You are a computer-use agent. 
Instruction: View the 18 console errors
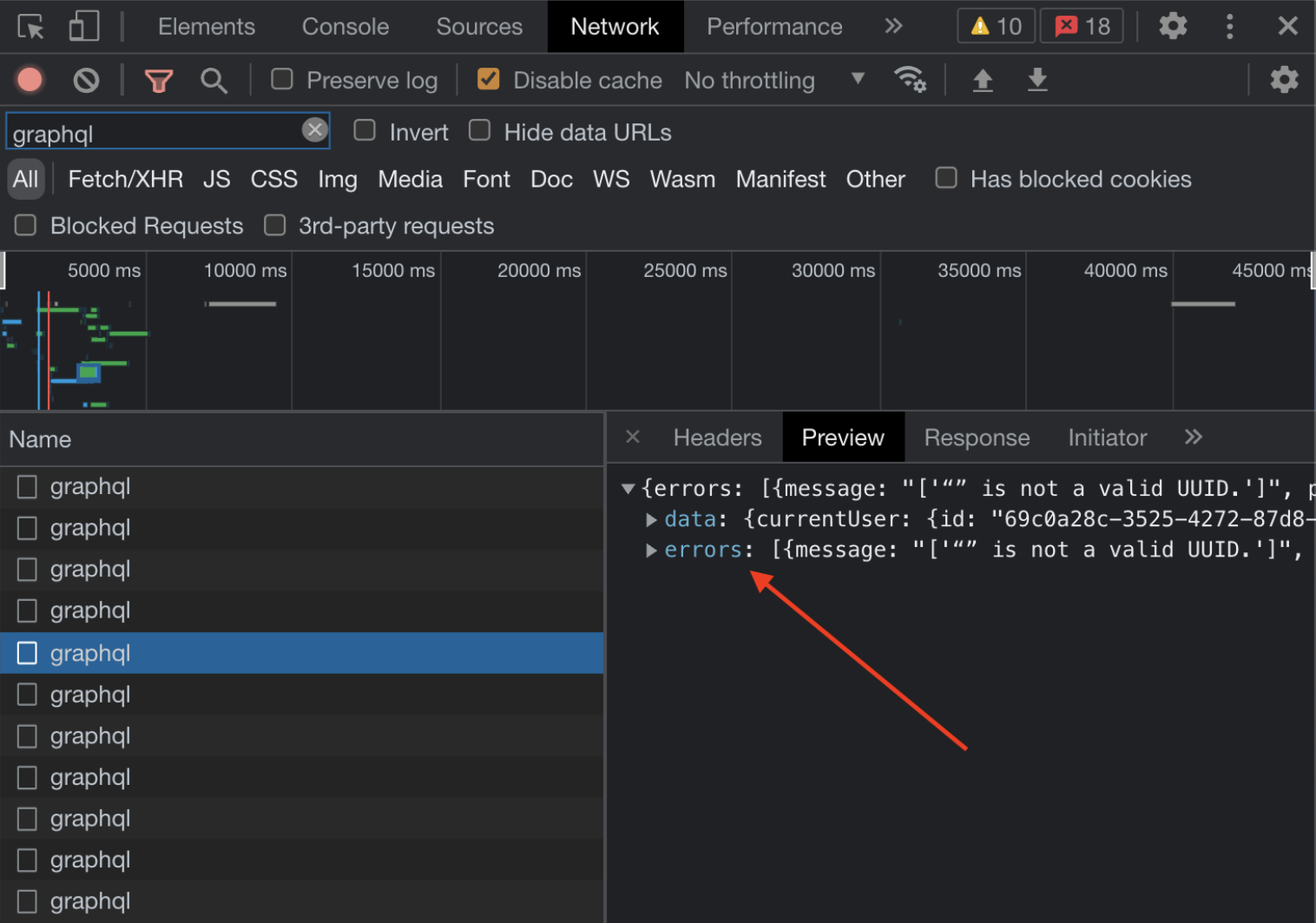[x=1082, y=26]
